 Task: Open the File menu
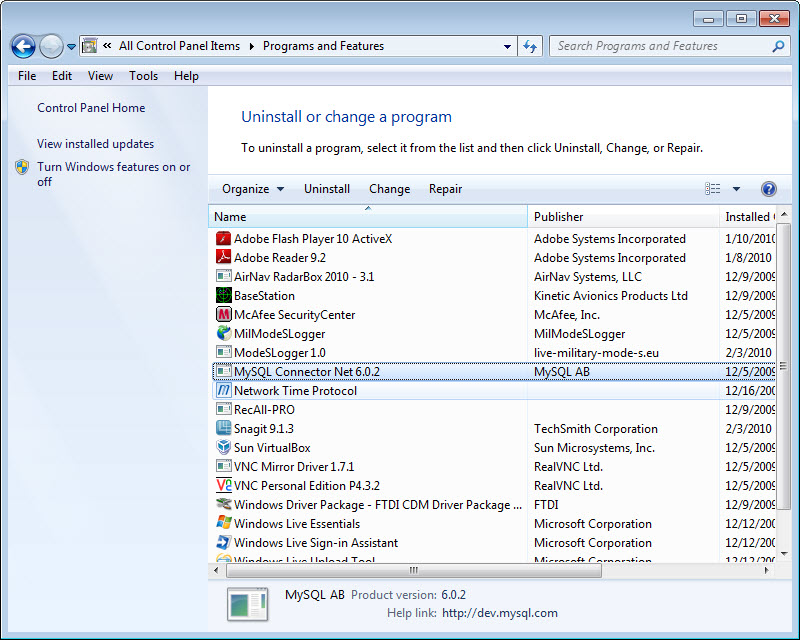click(x=27, y=76)
